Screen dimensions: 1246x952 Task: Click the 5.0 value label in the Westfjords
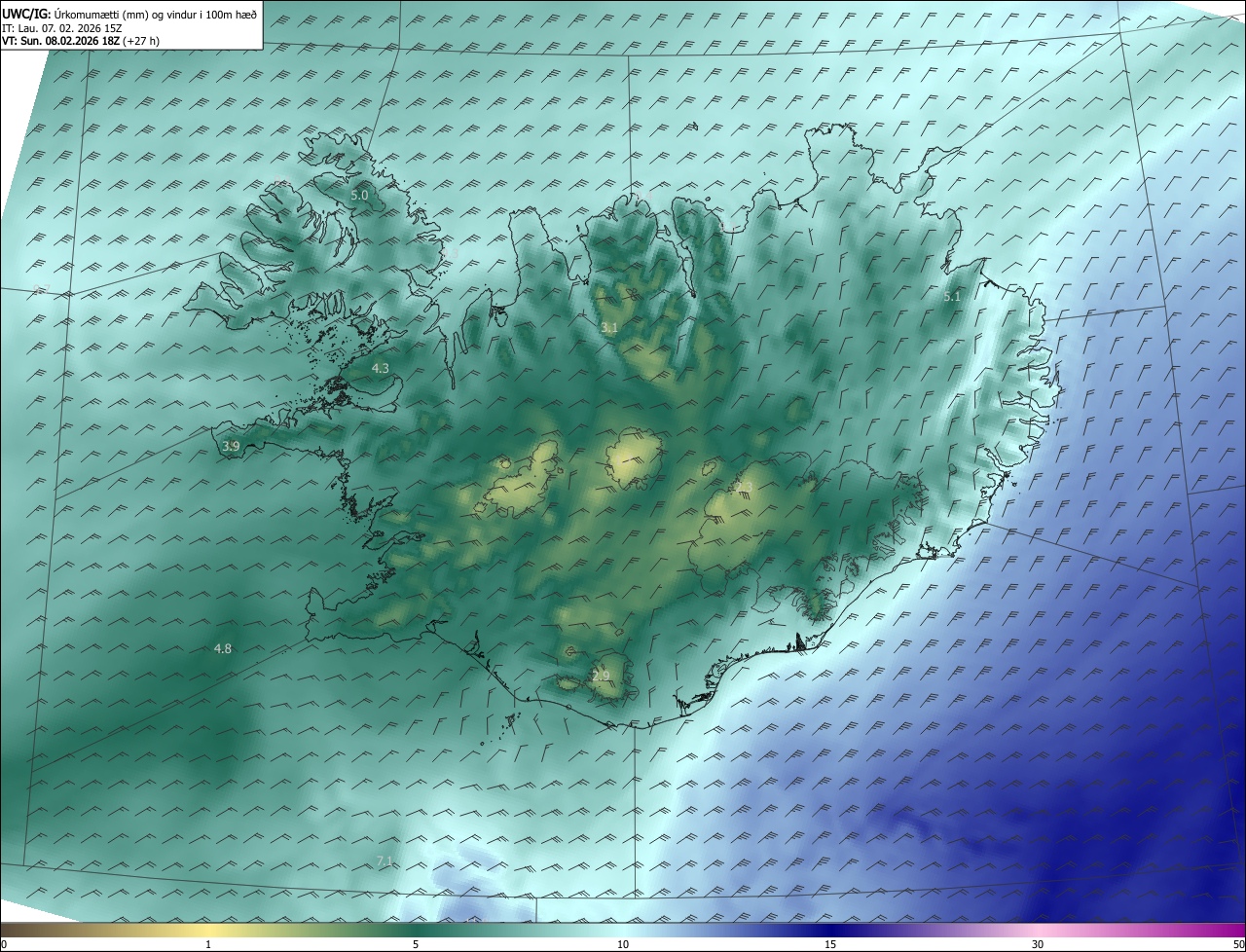pos(359,195)
